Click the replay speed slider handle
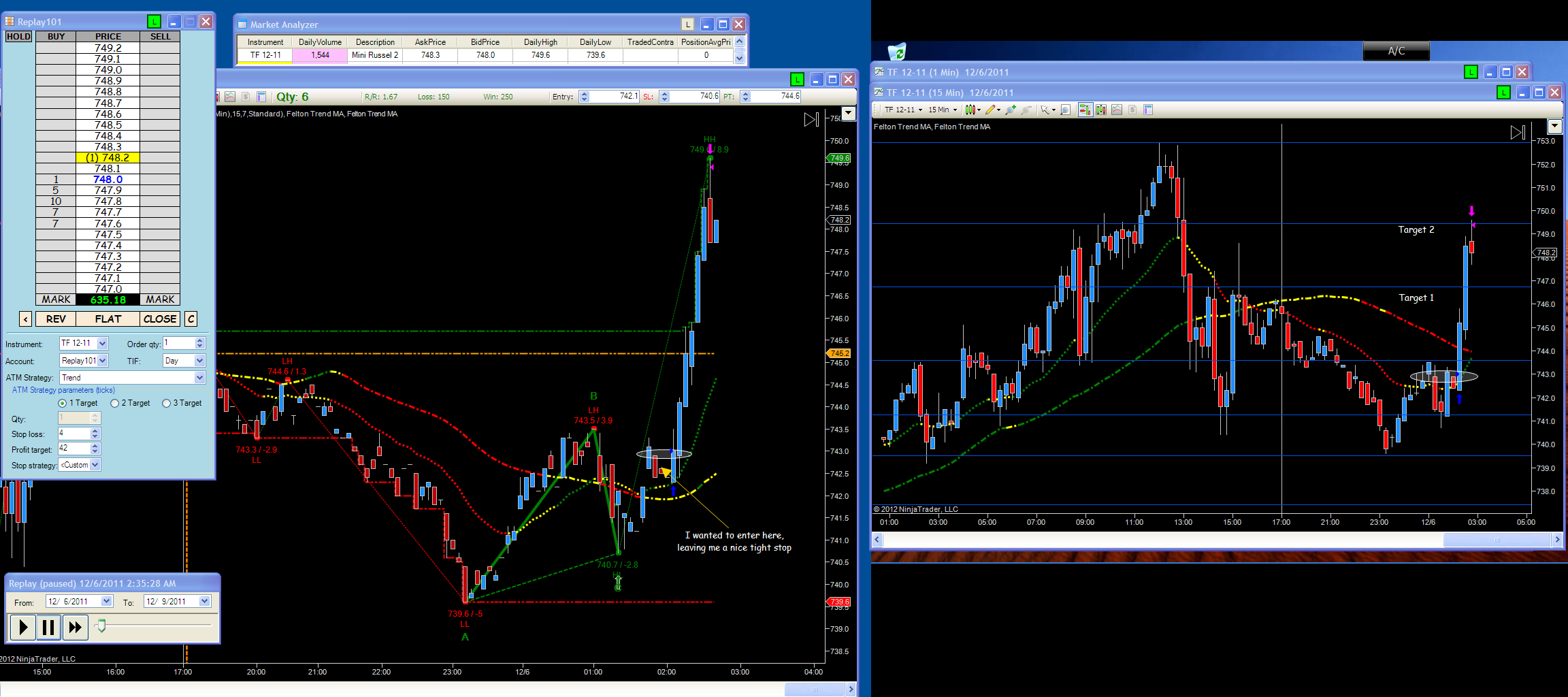Viewport: 1568px width, 697px height. (101, 626)
